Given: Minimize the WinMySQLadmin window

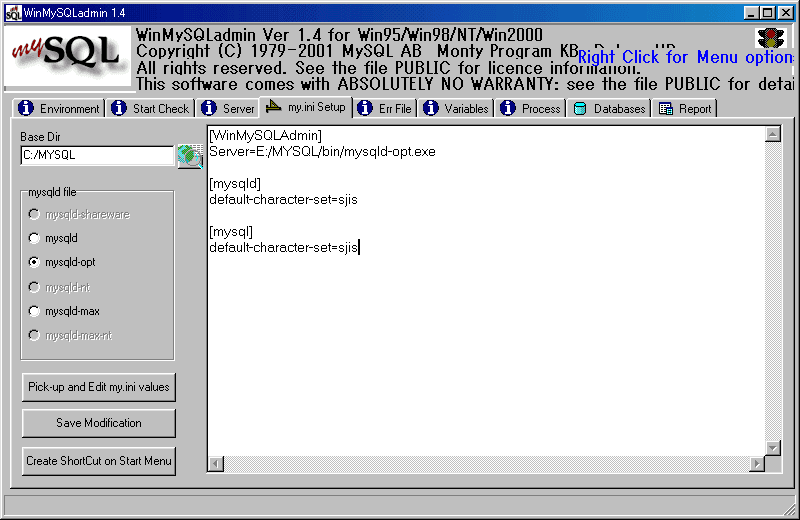Looking at the screenshot, I should click(751, 13).
